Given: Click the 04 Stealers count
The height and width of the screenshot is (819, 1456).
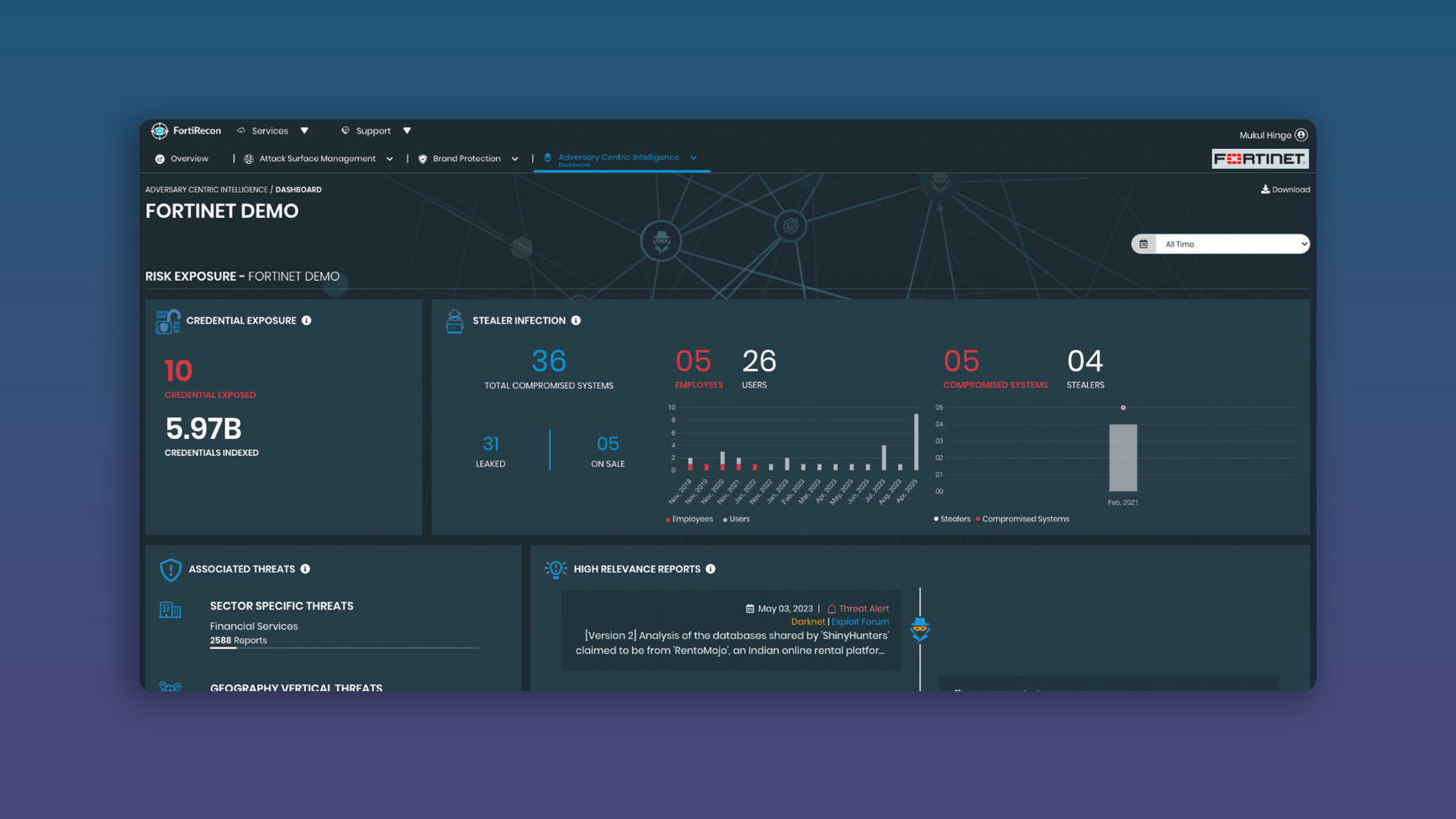Looking at the screenshot, I should point(1084,362).
